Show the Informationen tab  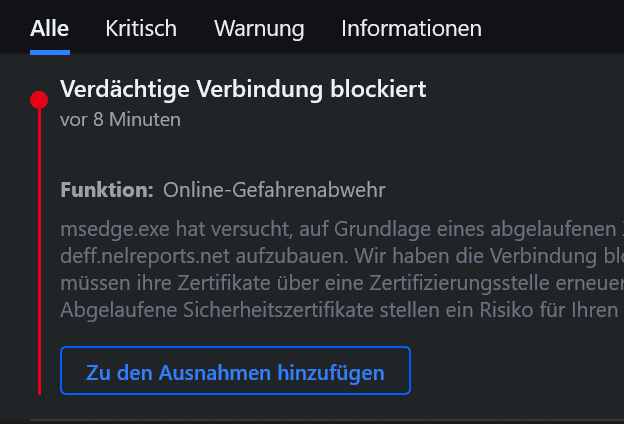(x=411, y=29)
